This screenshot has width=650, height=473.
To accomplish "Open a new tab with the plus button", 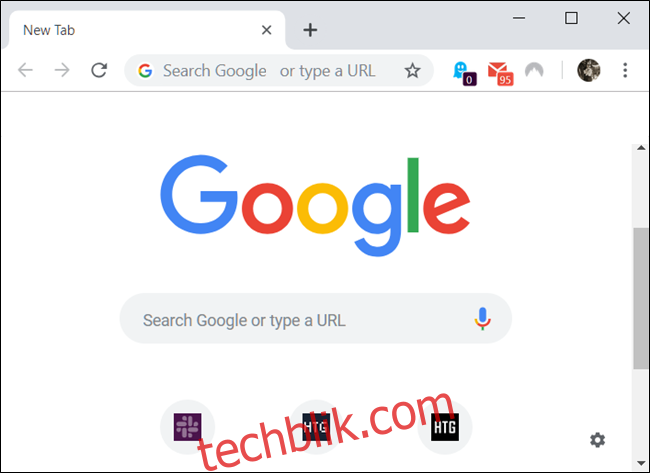I will (310, 30).
